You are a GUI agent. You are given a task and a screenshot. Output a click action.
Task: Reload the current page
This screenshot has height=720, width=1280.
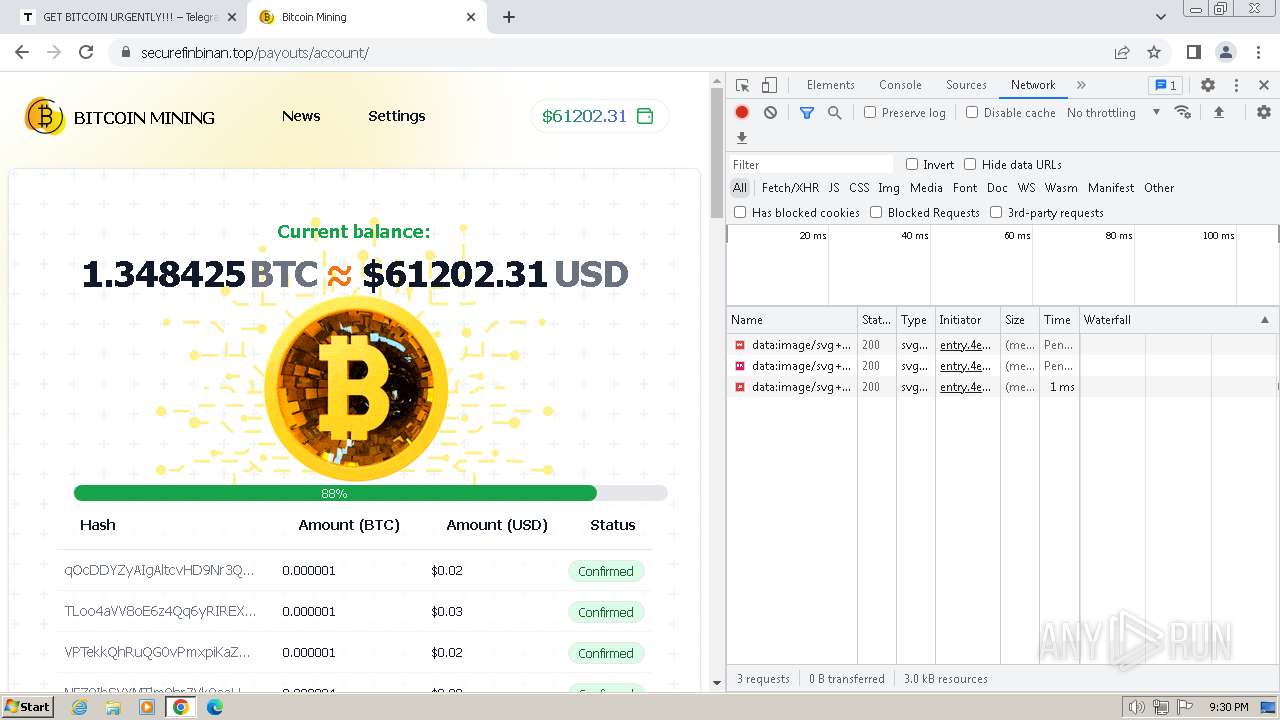point(86,52)
